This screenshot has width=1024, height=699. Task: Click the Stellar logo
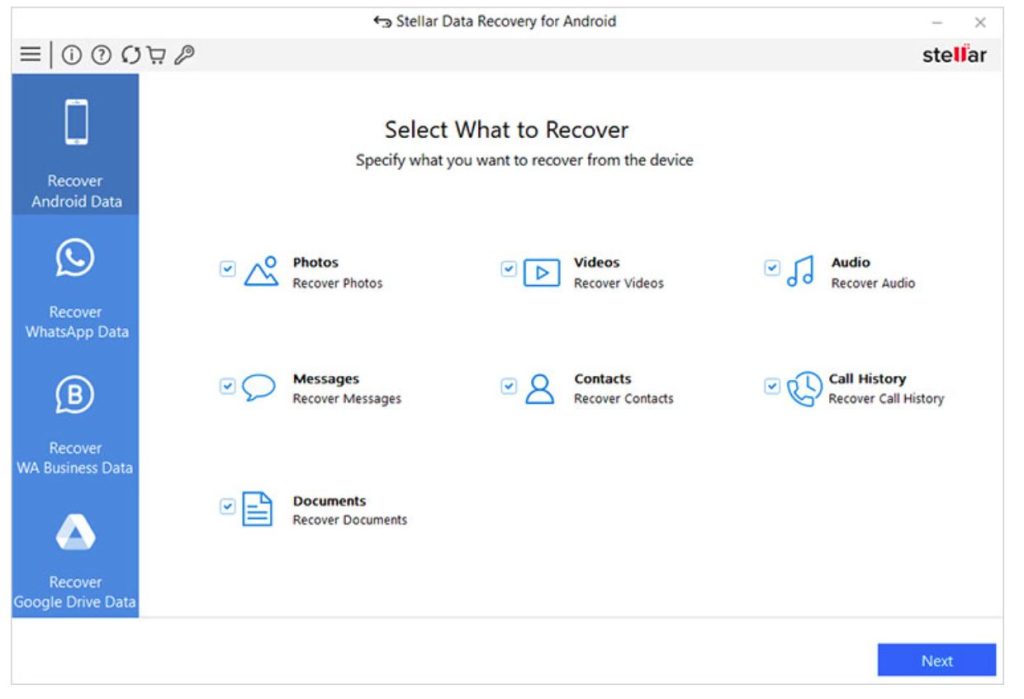click(953, 55)
